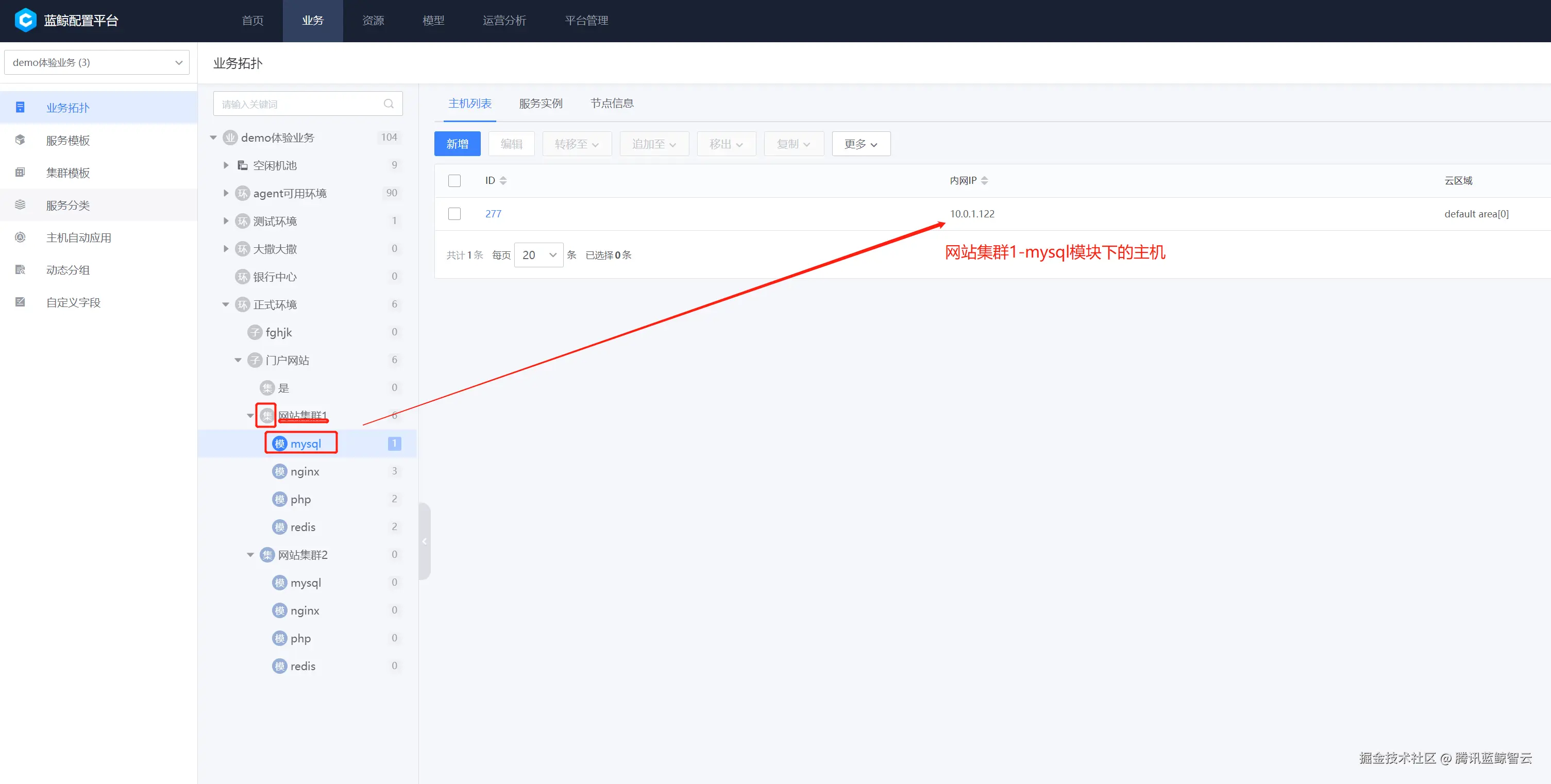Click the 自定义字段 sidebar icon

tap(20, 302)
